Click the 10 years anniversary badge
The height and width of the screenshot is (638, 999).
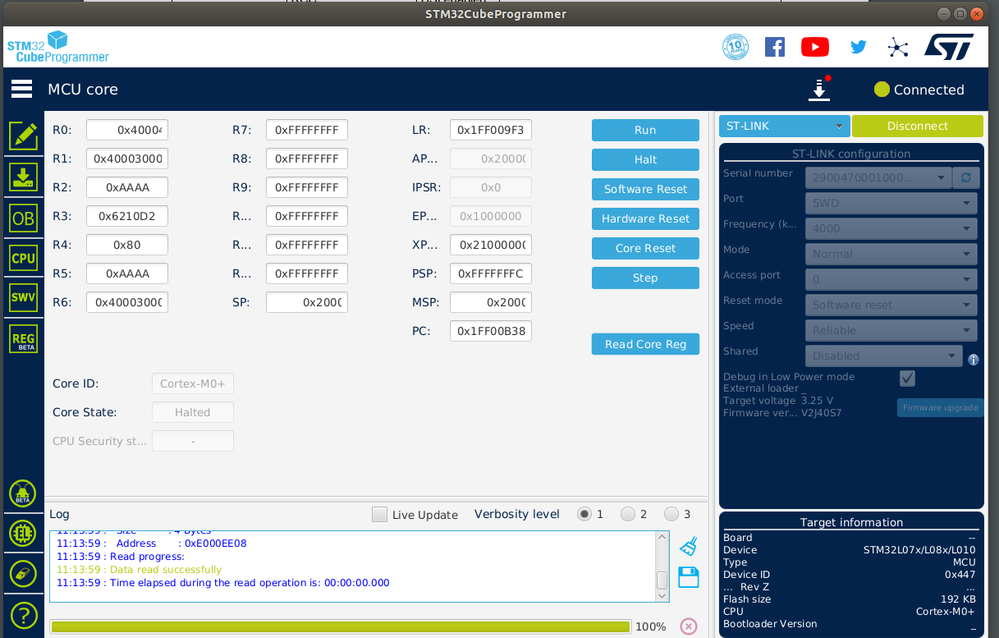[735, 47]
